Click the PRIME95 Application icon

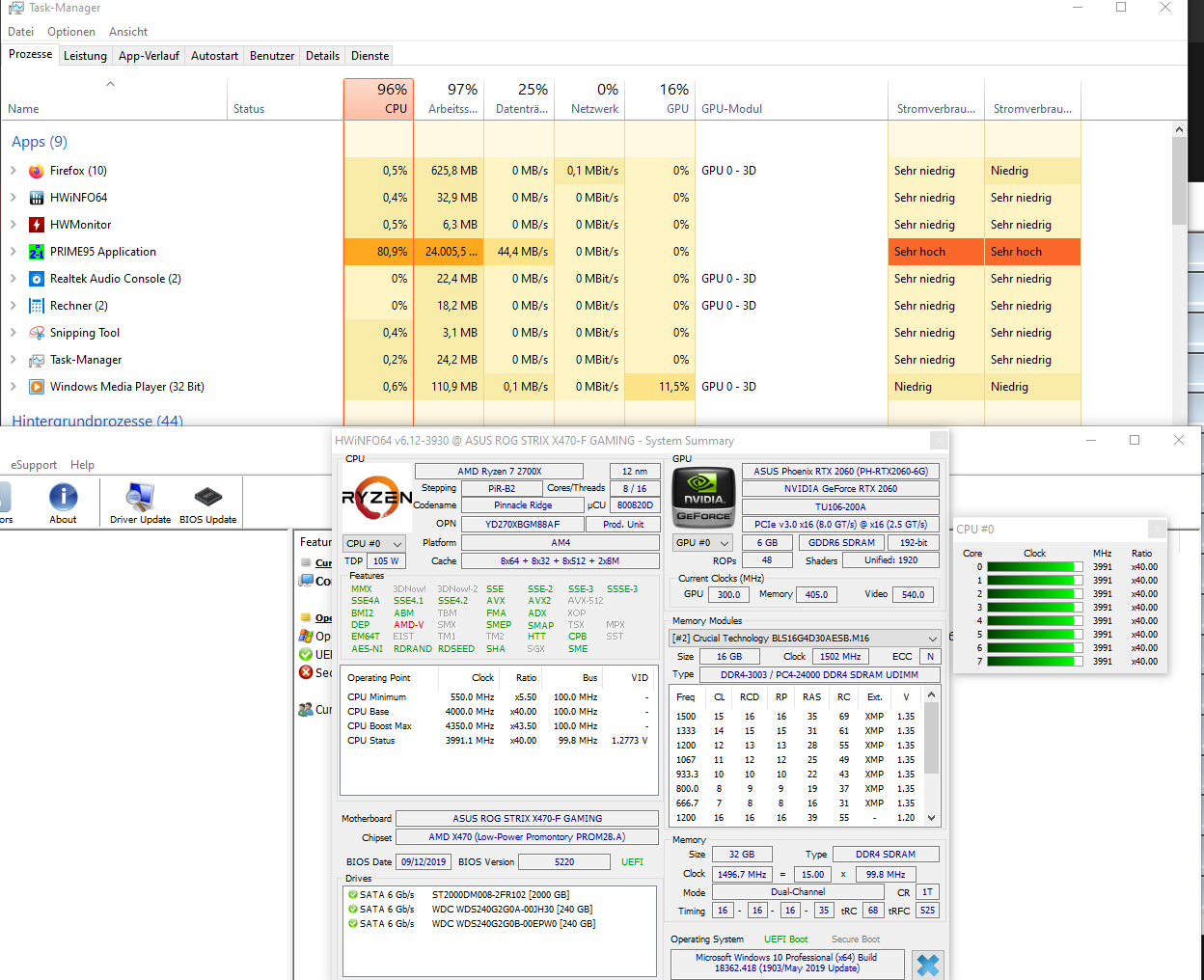tap(37, 252)
